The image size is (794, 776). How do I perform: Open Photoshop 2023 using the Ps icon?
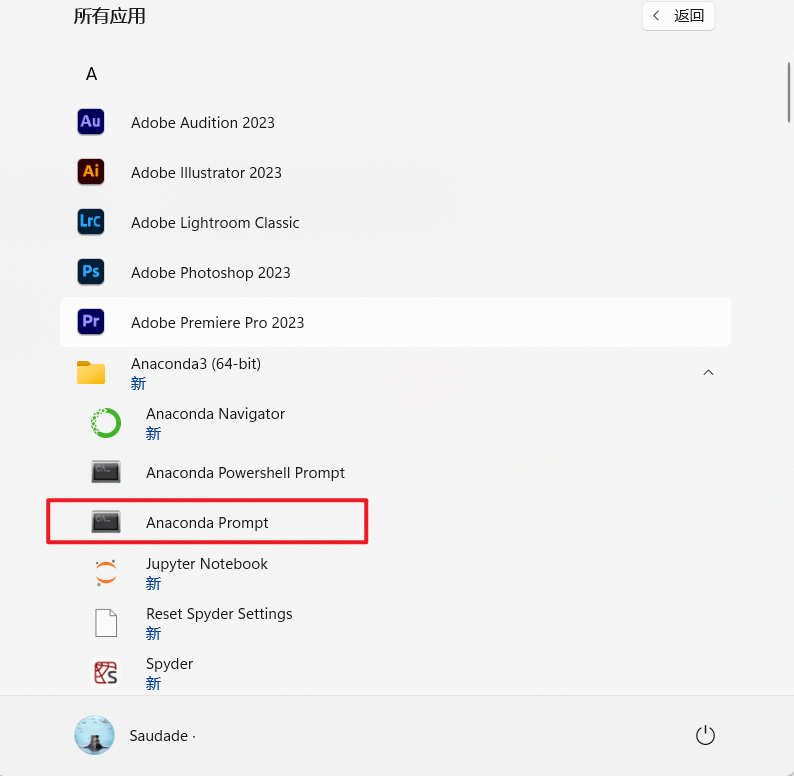tap(91, 272)
